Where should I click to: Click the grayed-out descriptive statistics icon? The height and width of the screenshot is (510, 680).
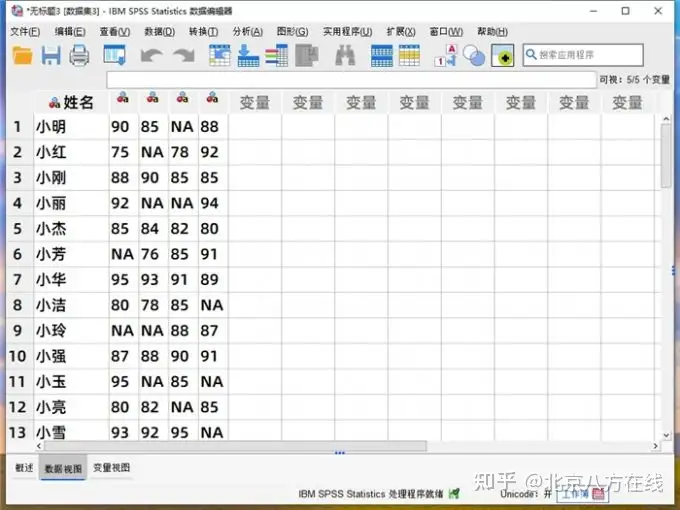click(307, 56)
